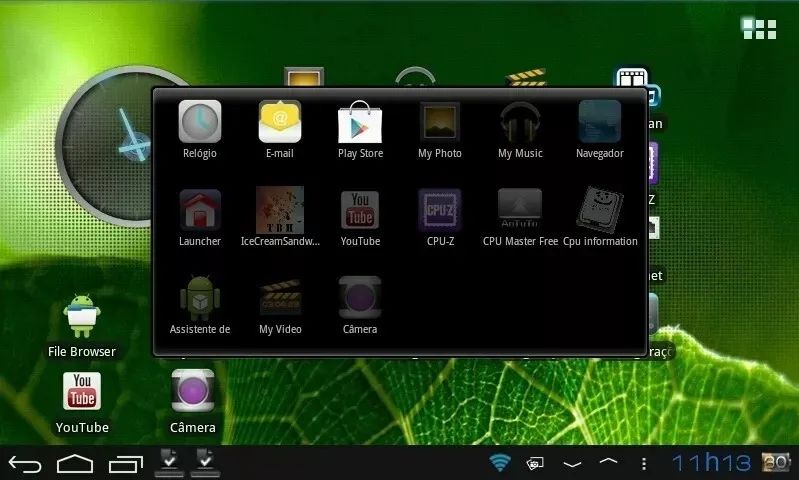Open the three-dot overflow menu
799x480 pixels.
tap(644, 463)
